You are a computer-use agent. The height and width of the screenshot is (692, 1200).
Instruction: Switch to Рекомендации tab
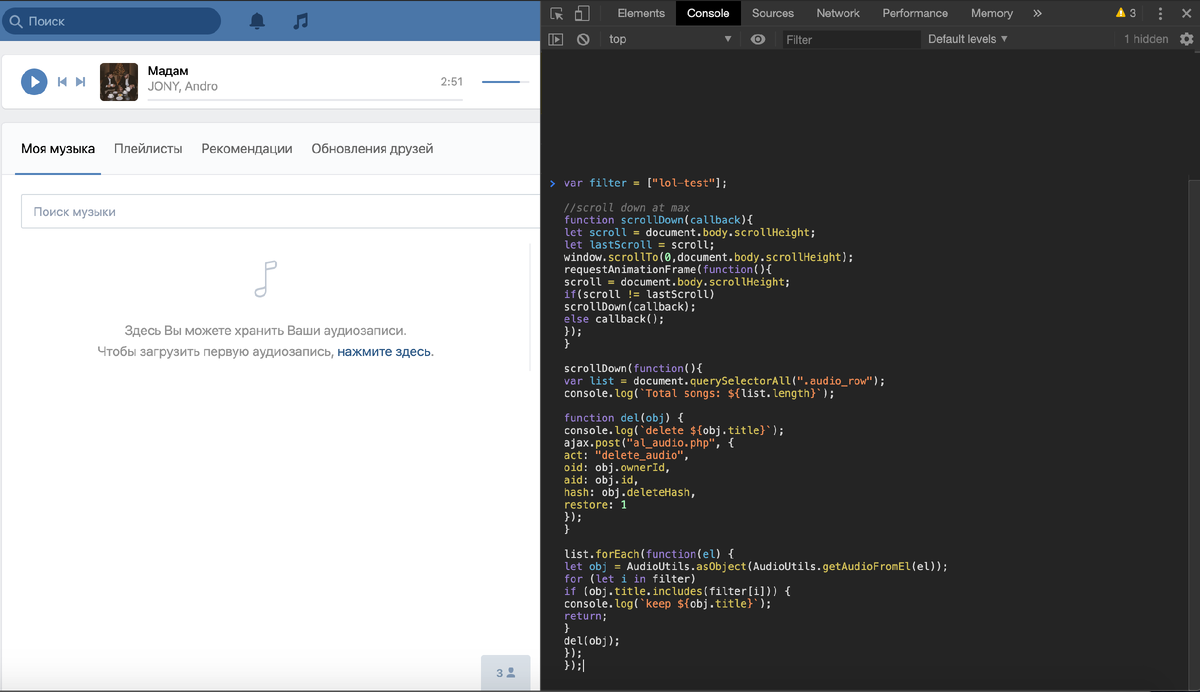247,149
